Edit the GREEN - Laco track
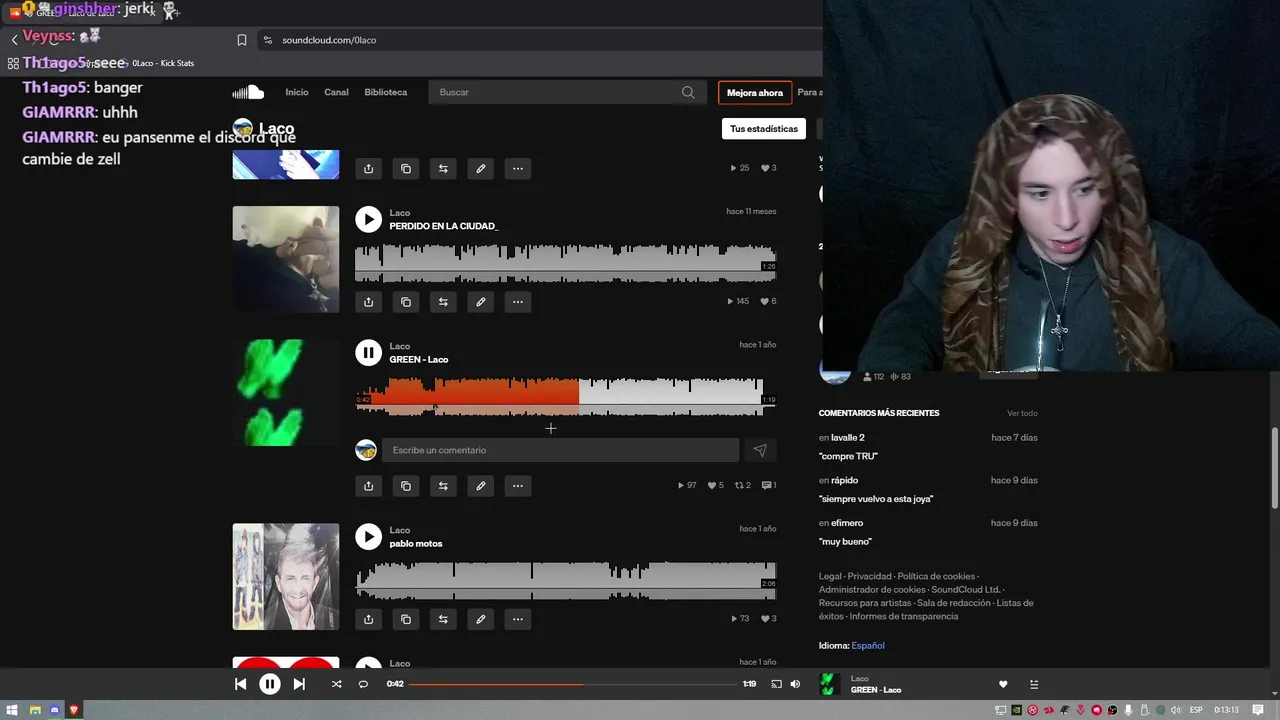Screen dimensions: 1280x720 tap(480, 486)
